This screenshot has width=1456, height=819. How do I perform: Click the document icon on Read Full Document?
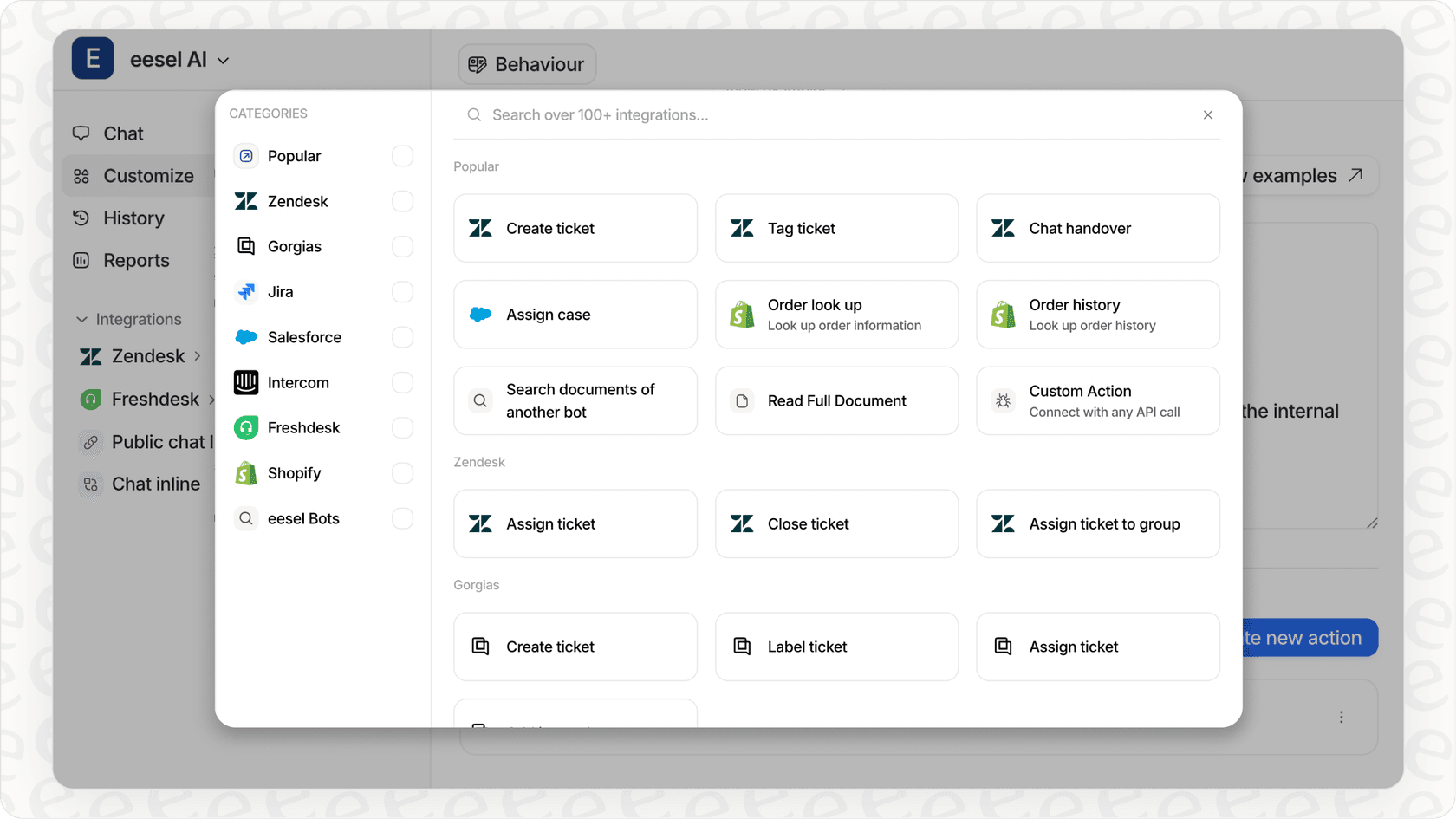[x=742, y=401]
